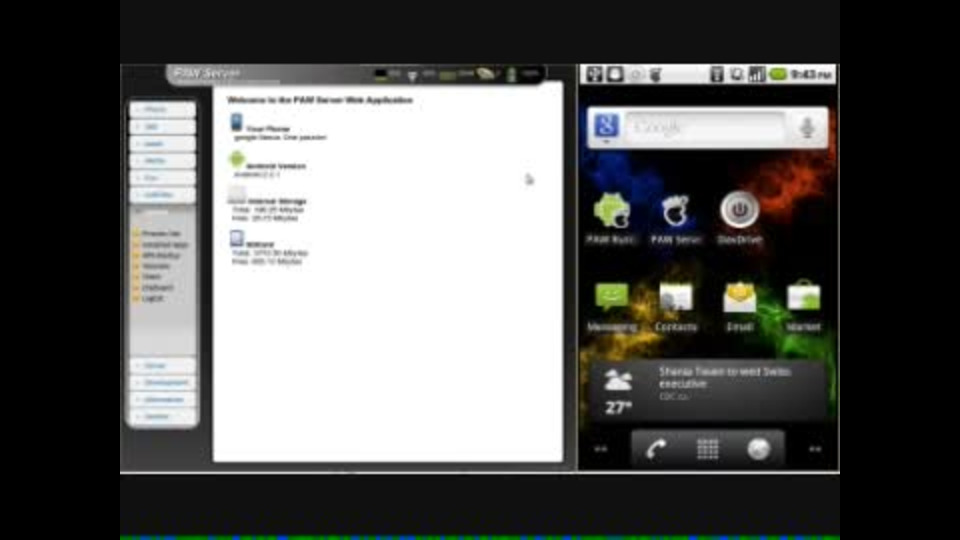Expand the Development menu section
The height and width of the screenshot is (540, 960).
(x=163, y=383)
